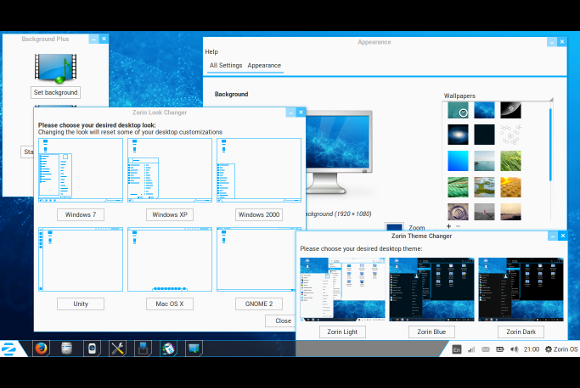
Task: Close the Zorin Look Changer dialog via Close button
Action: tap(281, 321)
